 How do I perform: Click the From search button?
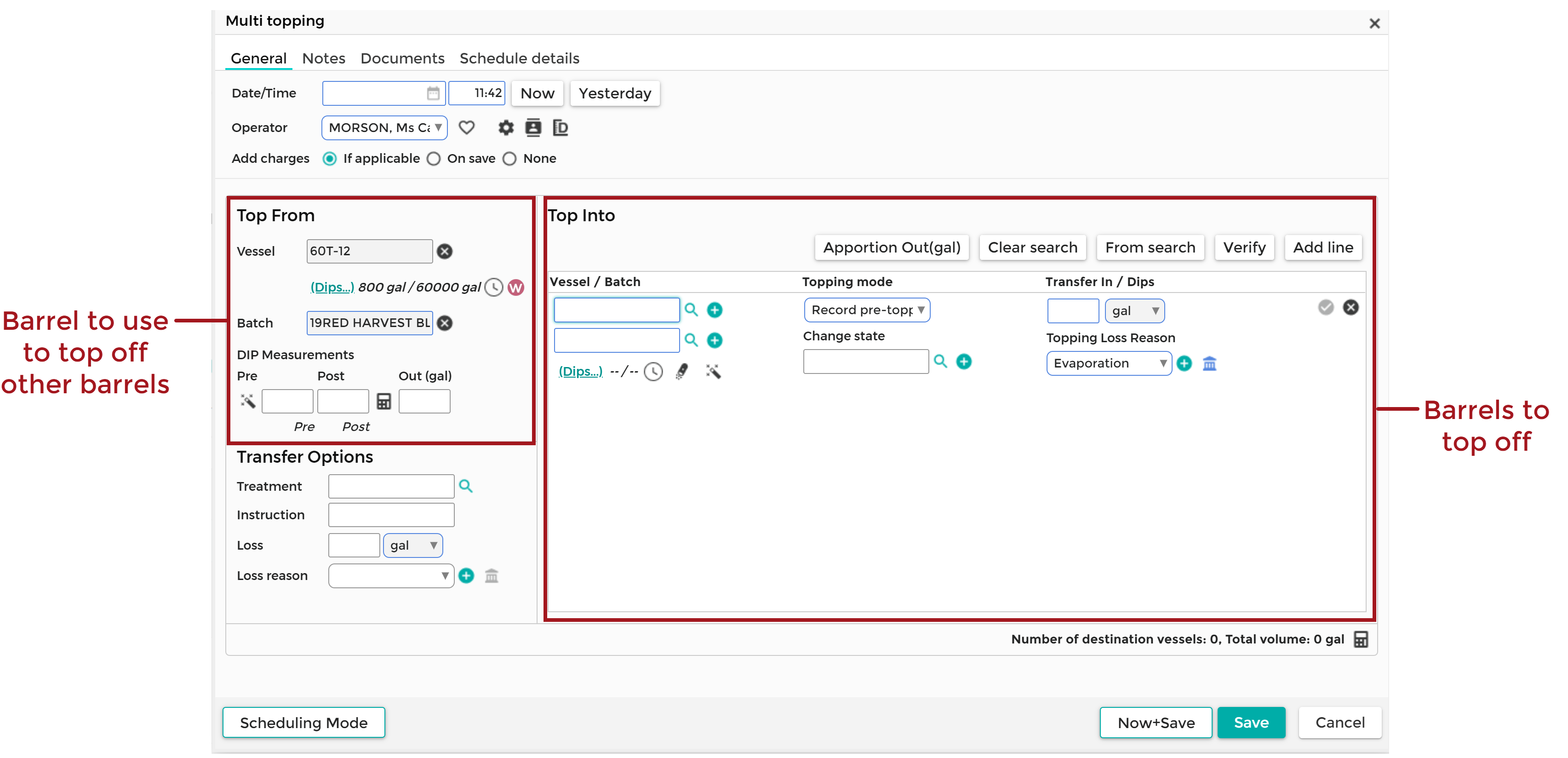click(x=1150, y=247)
